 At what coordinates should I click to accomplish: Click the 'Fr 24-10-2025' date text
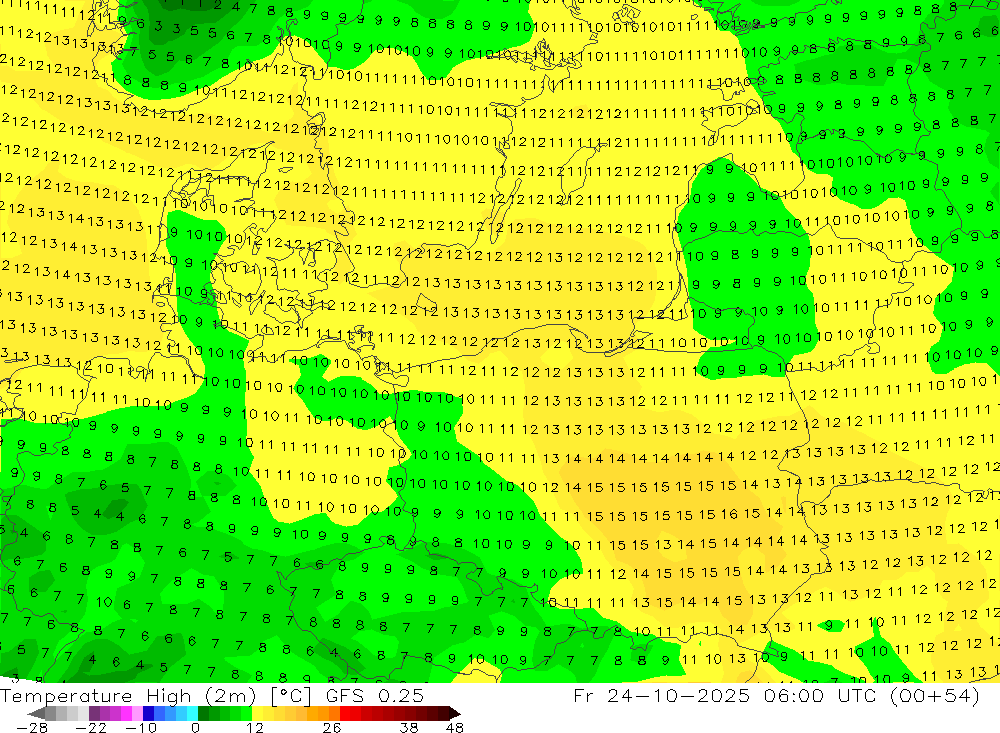pos(661,696)
